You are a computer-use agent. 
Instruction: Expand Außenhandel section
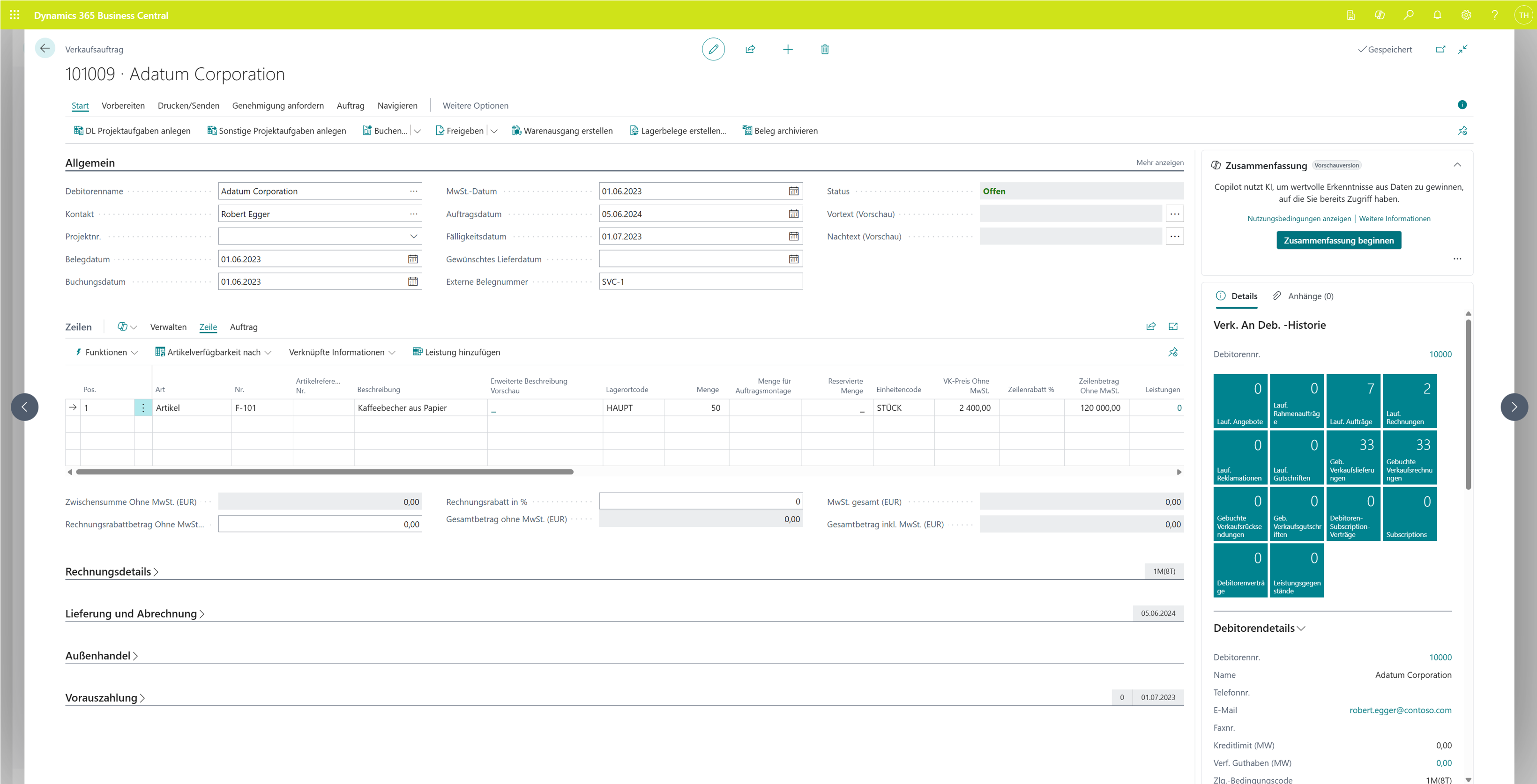pyautogui.click(x=101, y=656)
